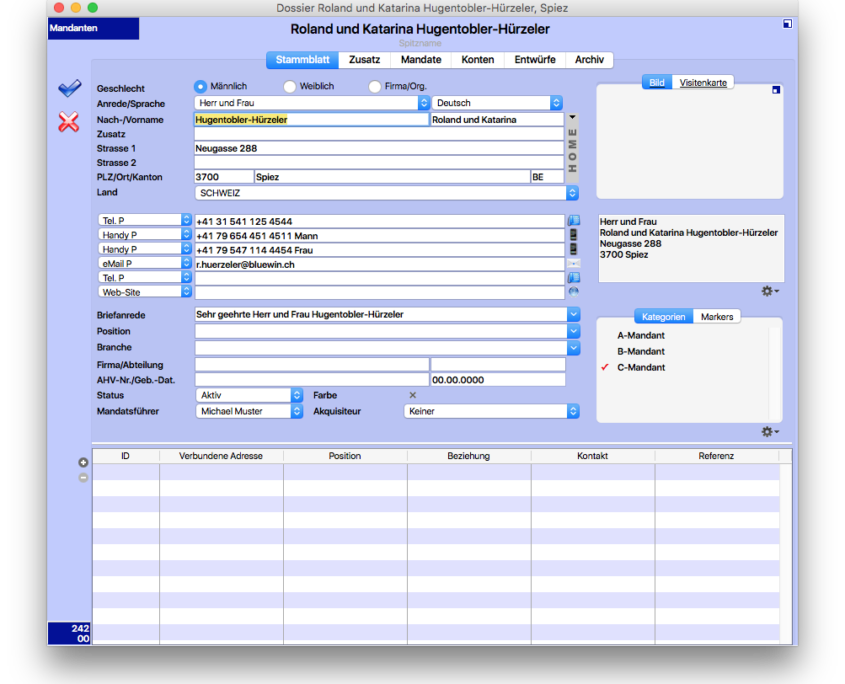Click the 242 record counter
845x684 pixels.
coord(69,633)
